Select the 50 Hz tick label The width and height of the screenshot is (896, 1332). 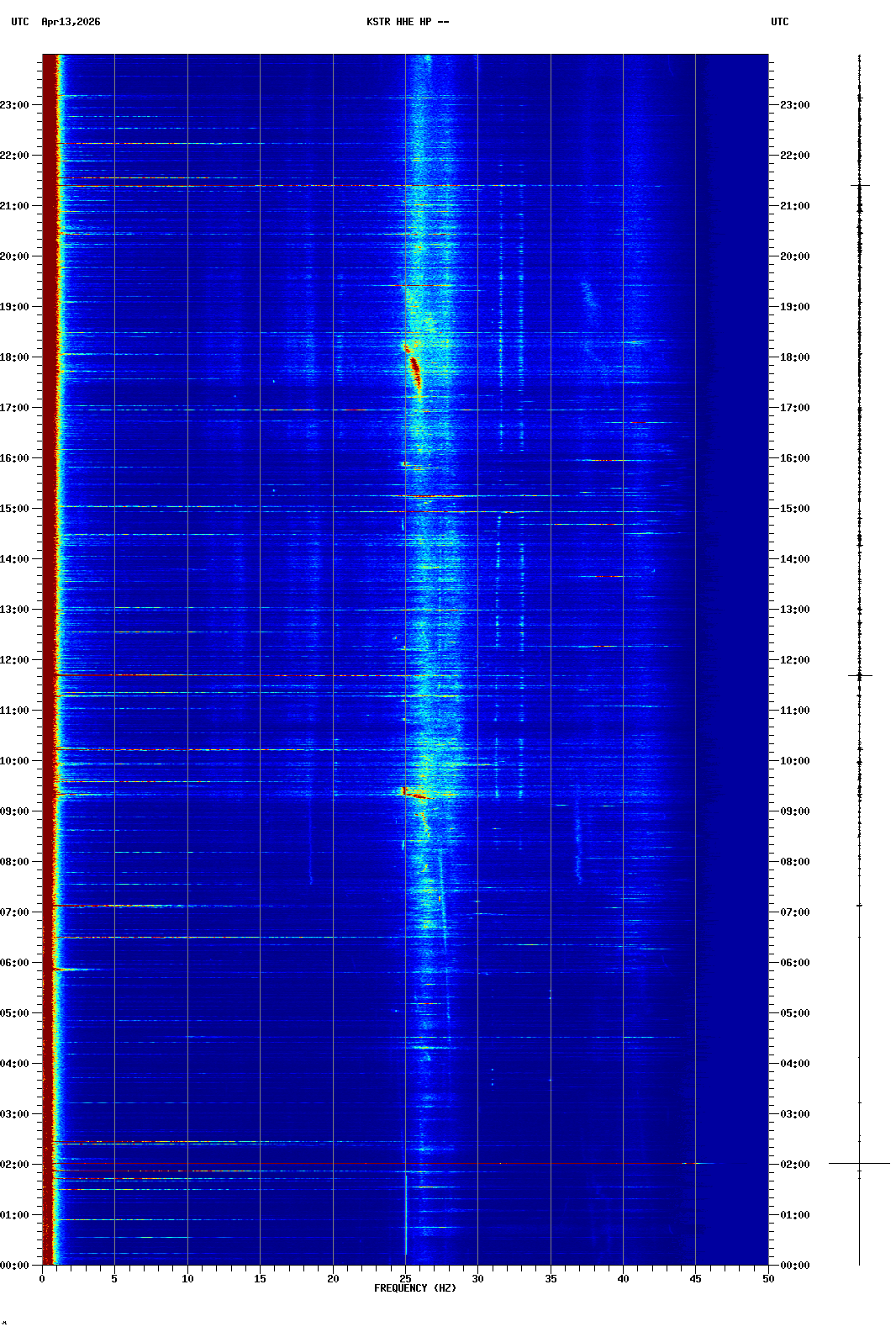[x=768, y=1278]
